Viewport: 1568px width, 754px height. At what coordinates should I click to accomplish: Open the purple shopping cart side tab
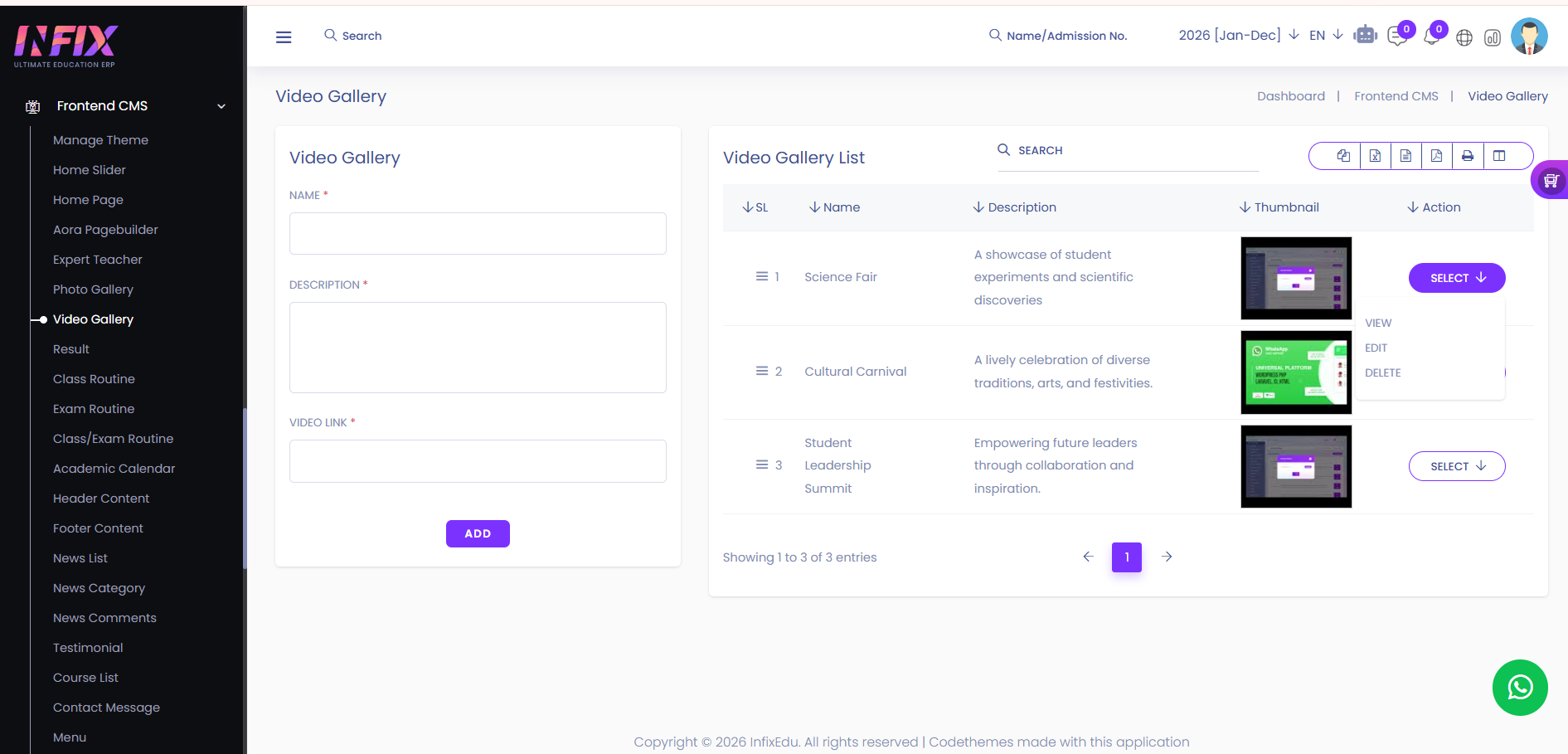(1550, 180)
